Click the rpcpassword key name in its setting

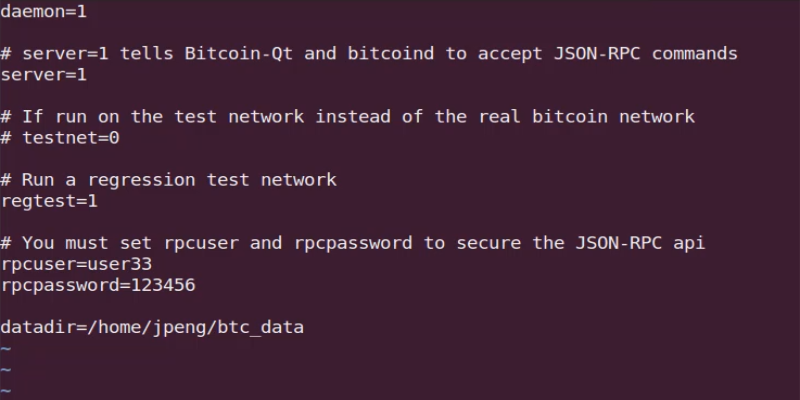54,285
